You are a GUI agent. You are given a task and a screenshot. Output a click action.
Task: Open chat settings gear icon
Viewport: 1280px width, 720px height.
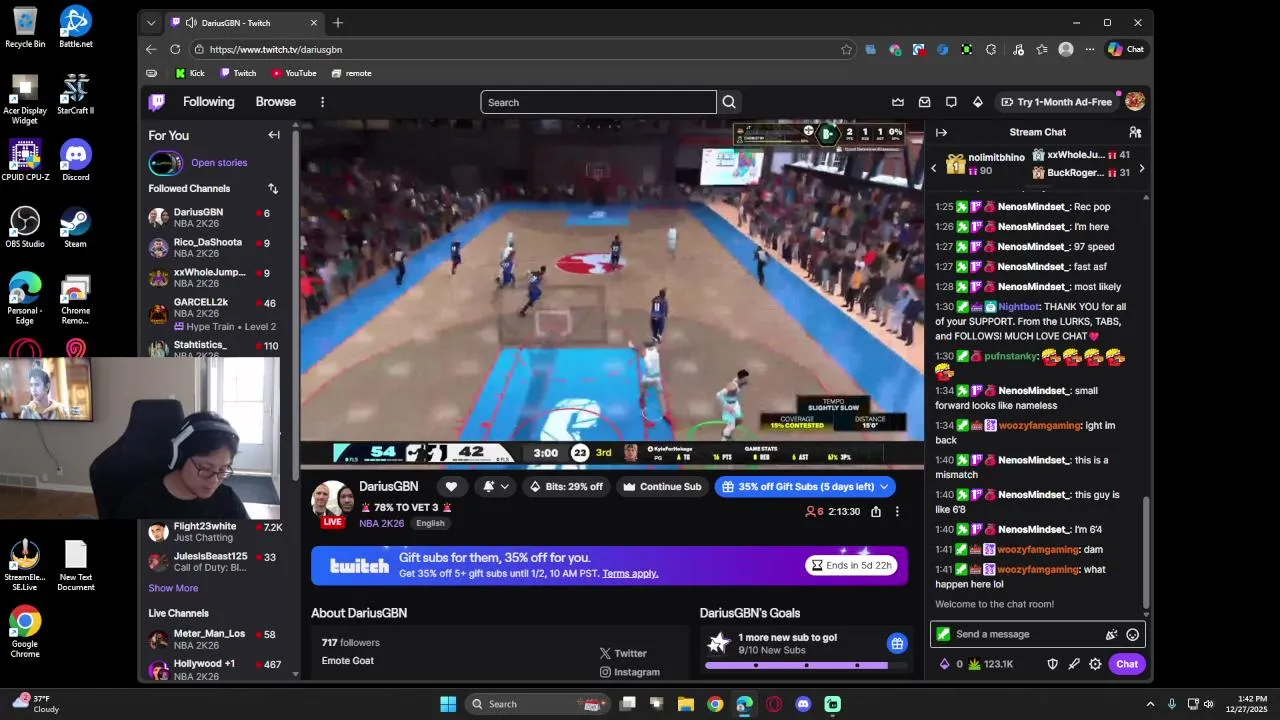(x=1095, y=664)
